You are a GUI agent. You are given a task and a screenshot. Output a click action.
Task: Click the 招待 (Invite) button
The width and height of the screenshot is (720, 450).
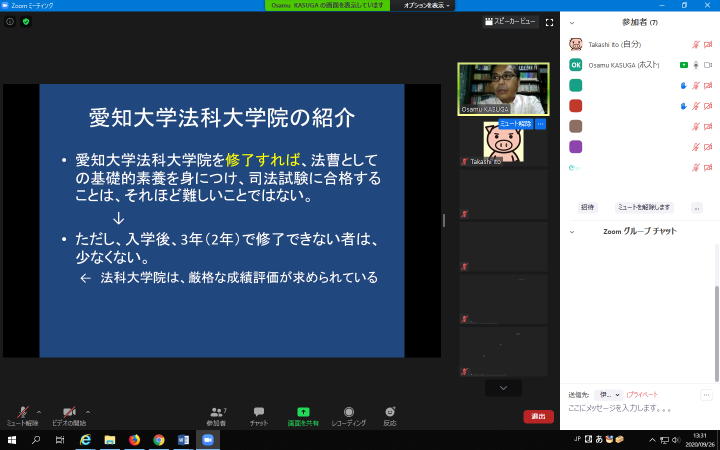click(x=588, y=207)
